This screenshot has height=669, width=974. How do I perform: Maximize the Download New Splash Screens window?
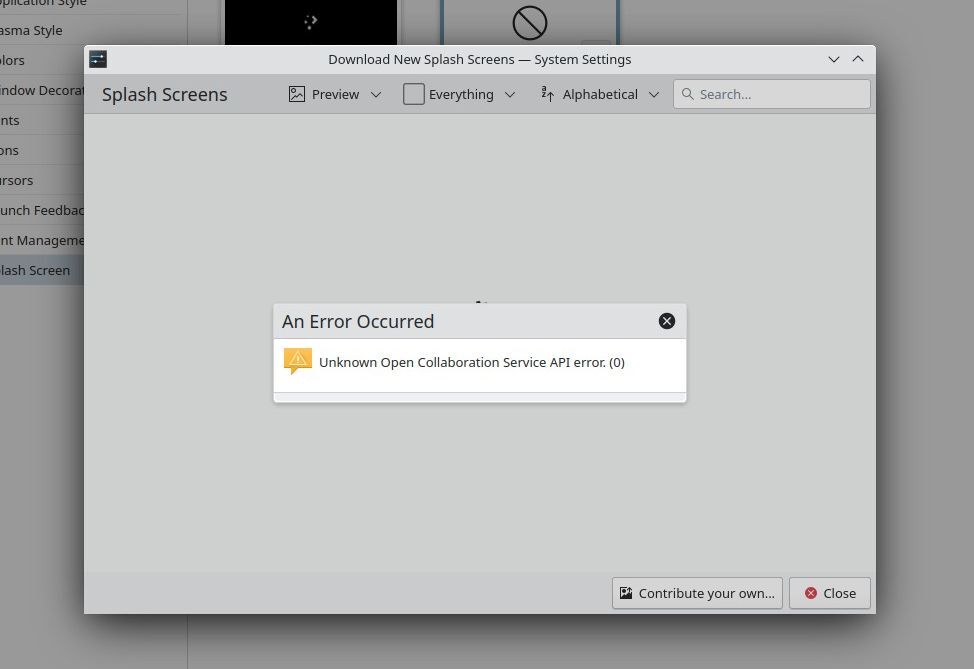tap(858, 59)
